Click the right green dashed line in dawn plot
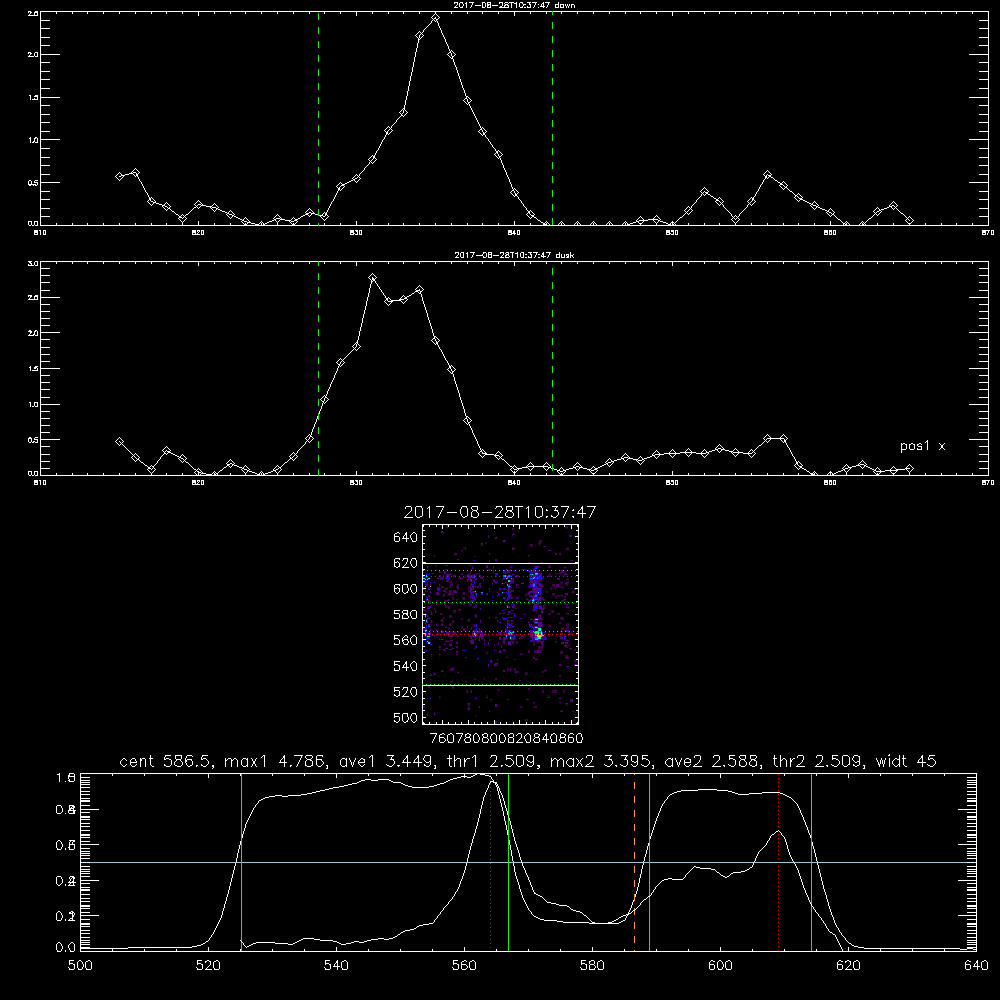1000x1000 pixels. [552, 119]
